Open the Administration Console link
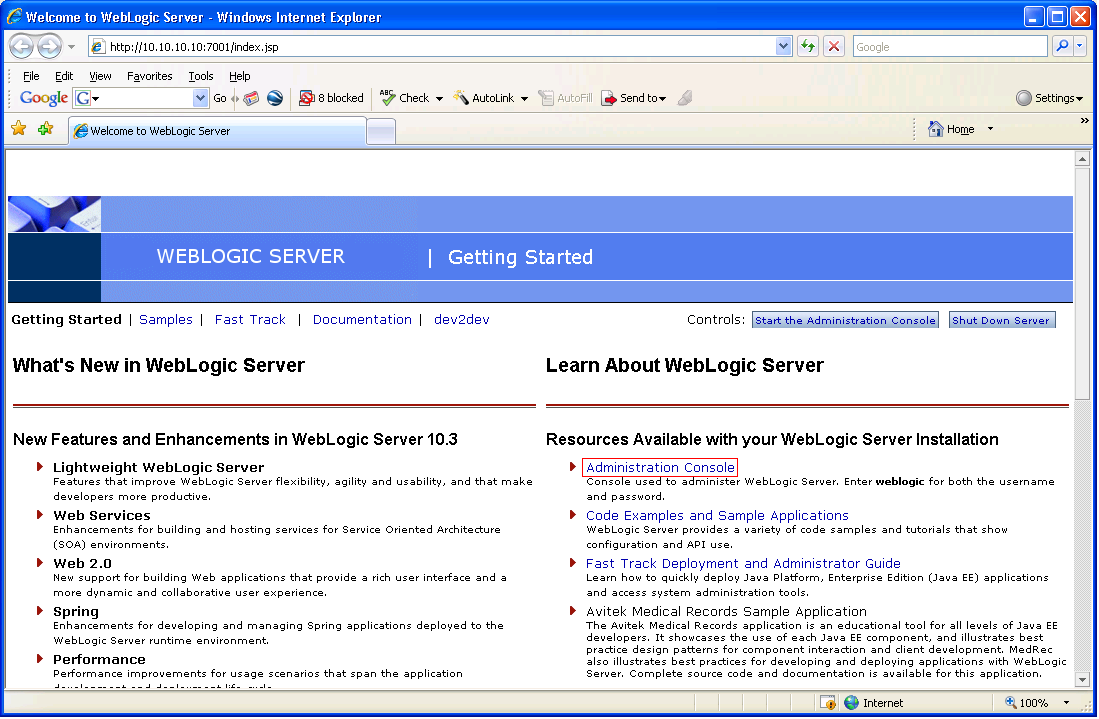Screen dimensions: 1099x719 [x=659, y=467]
